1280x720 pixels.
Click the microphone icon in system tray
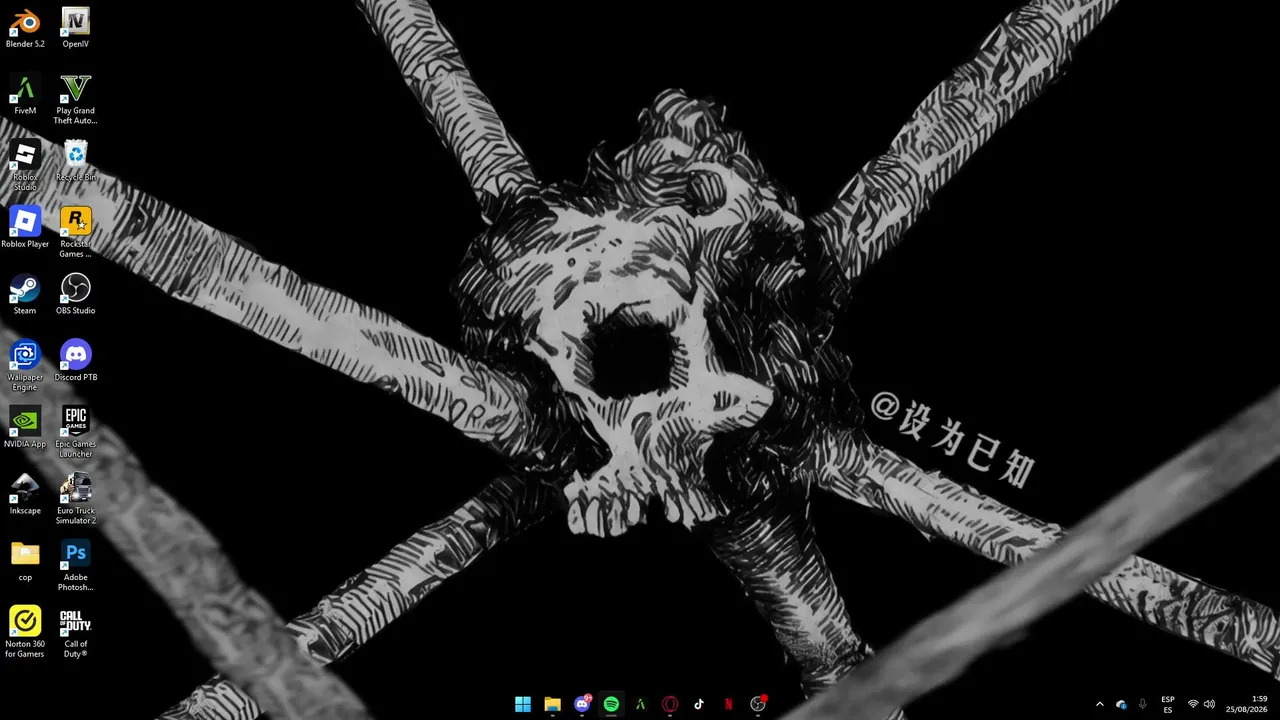(1143, 704)
